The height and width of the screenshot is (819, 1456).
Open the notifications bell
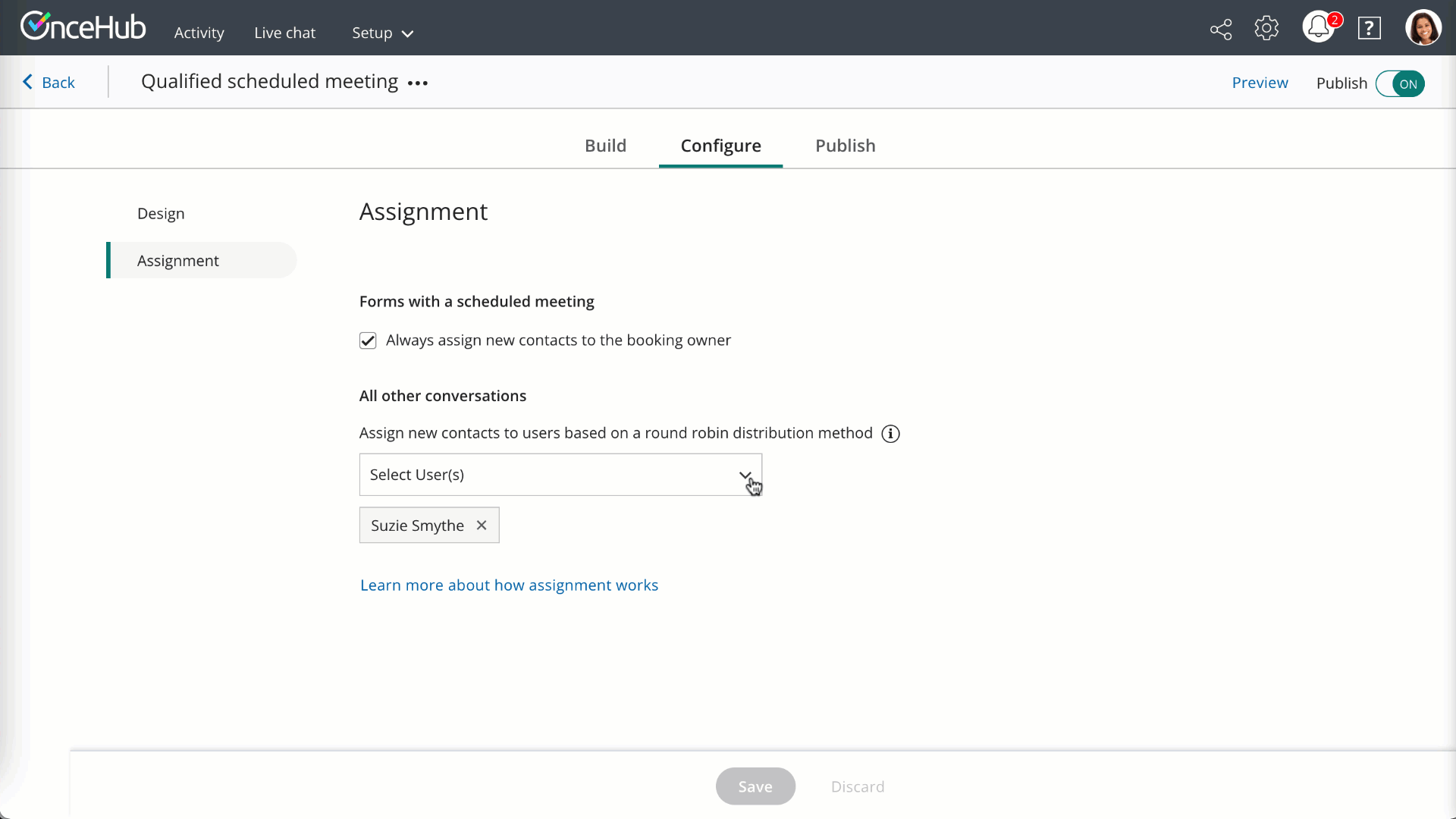coord(1319,28)
